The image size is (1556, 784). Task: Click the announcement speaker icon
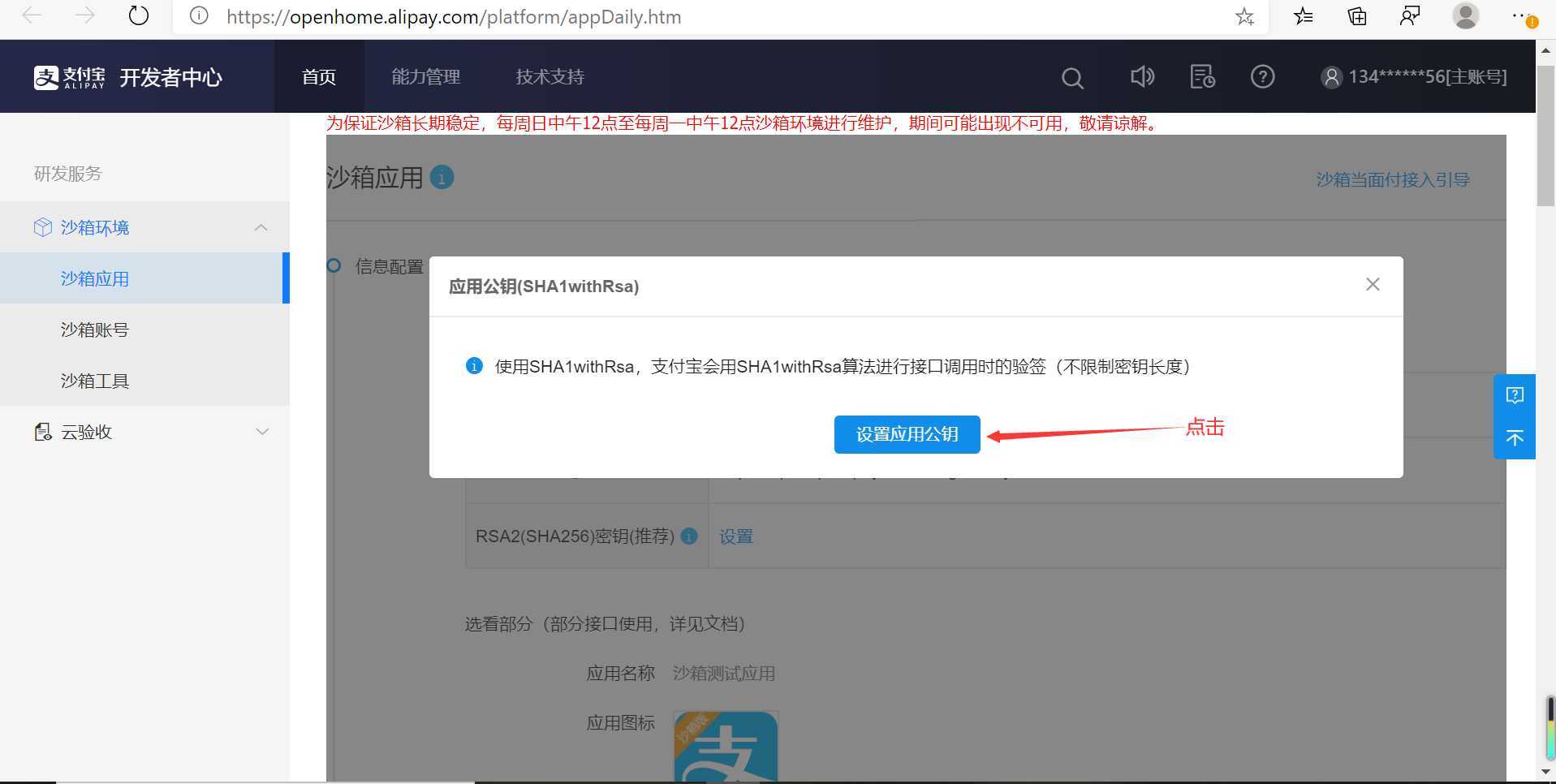click(1142, 76)
